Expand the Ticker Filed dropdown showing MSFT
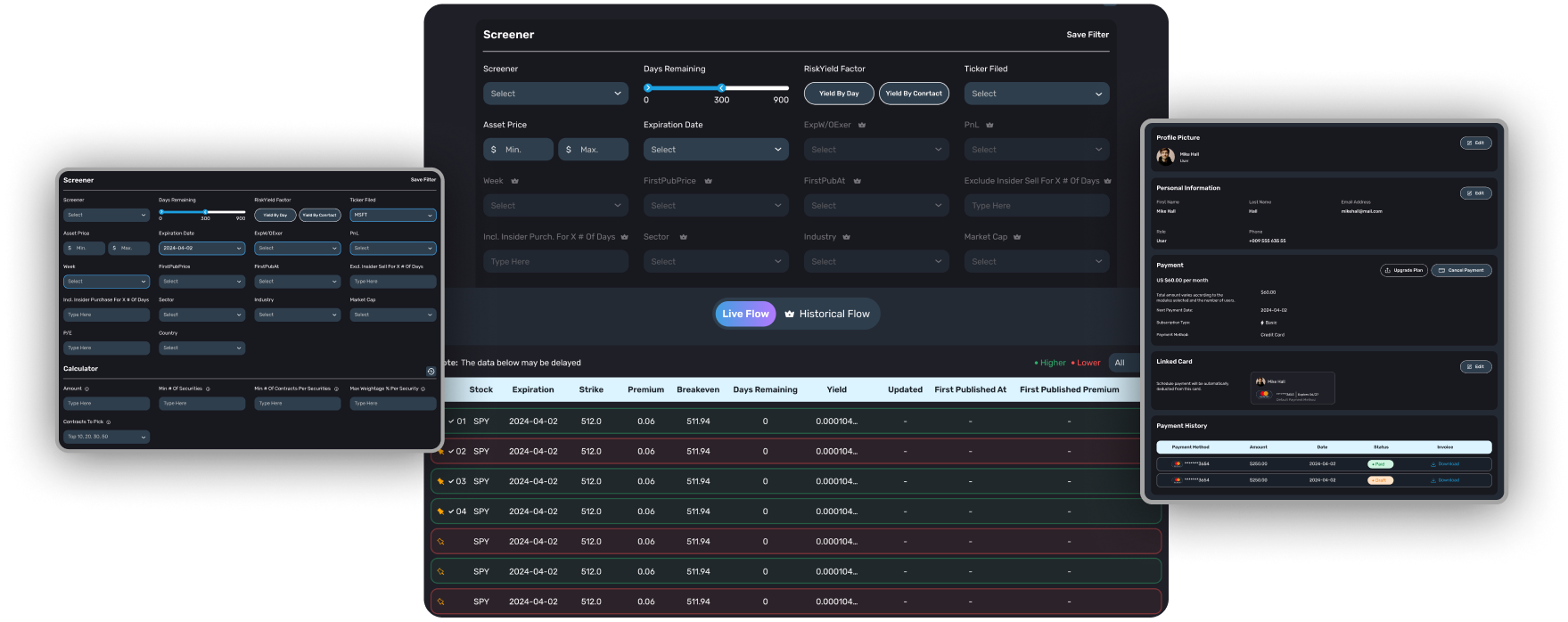The height and width of the screenshot is (622, 1568). point(392,215)
